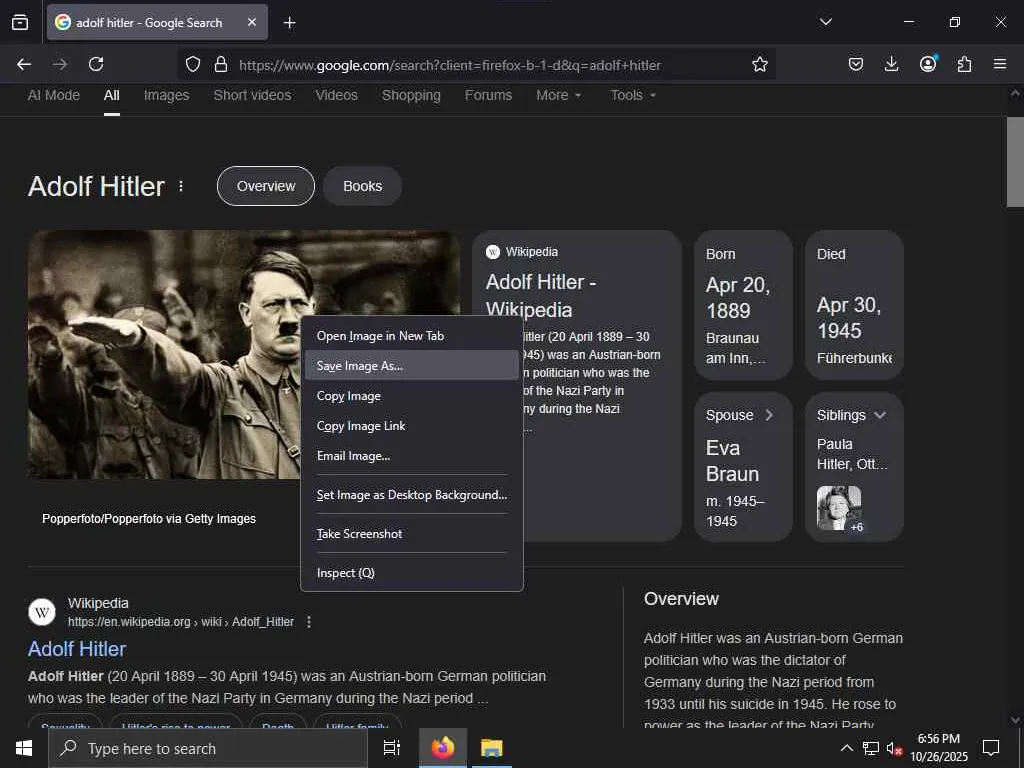Viewport: 1024px width, 768px height.
Task: Expand the Tools dropdown
Action: 633,95
